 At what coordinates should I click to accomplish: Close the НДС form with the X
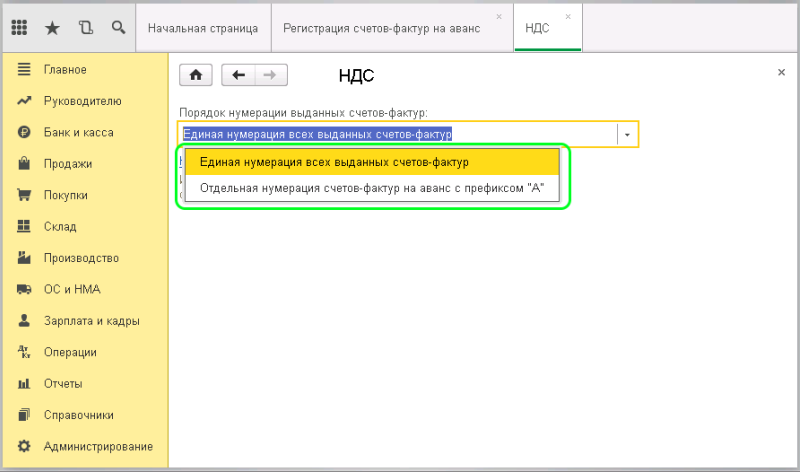pyautogui.click(x=781, y=72)
